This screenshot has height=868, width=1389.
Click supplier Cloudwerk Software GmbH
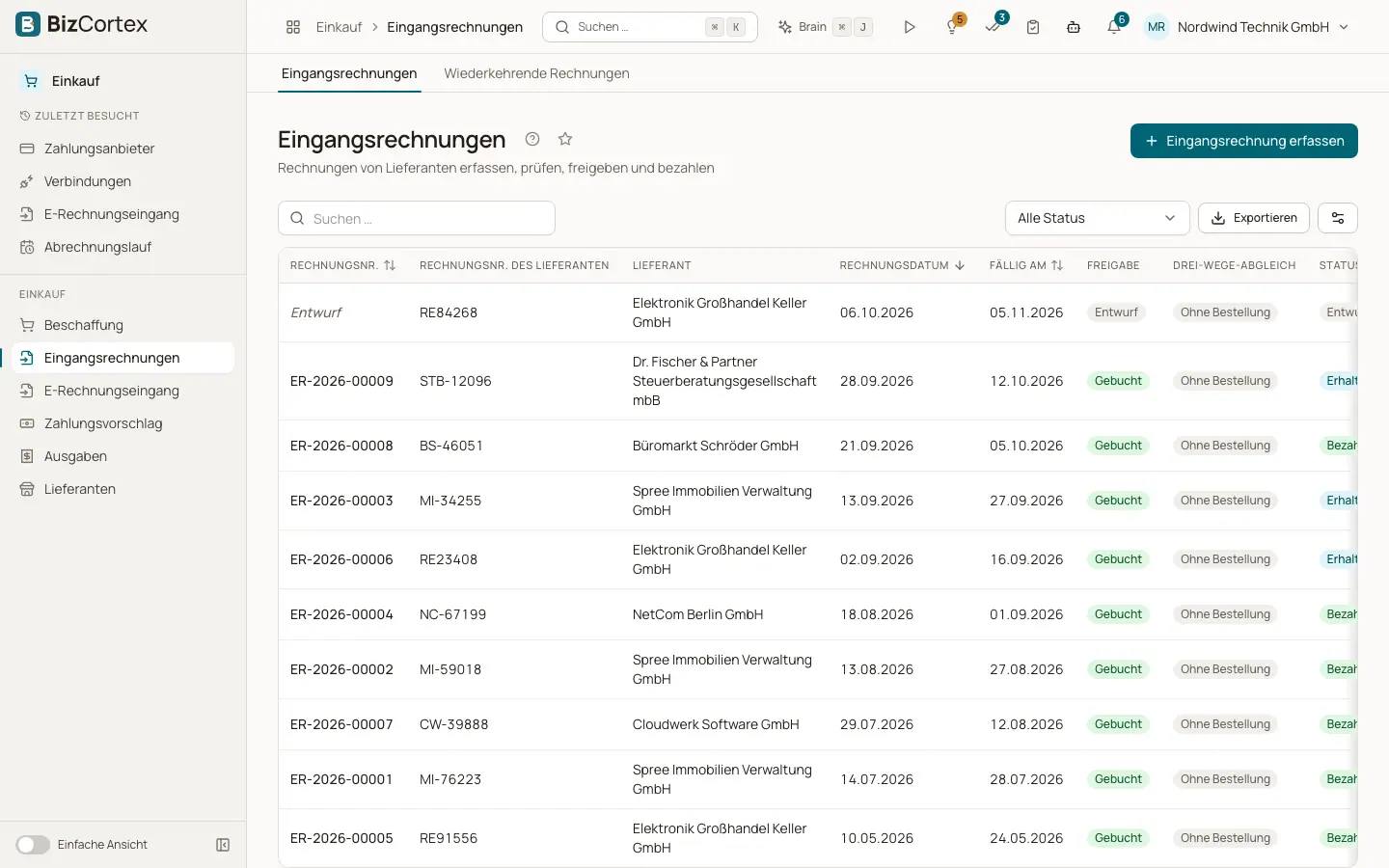click(x=716, y=724)
